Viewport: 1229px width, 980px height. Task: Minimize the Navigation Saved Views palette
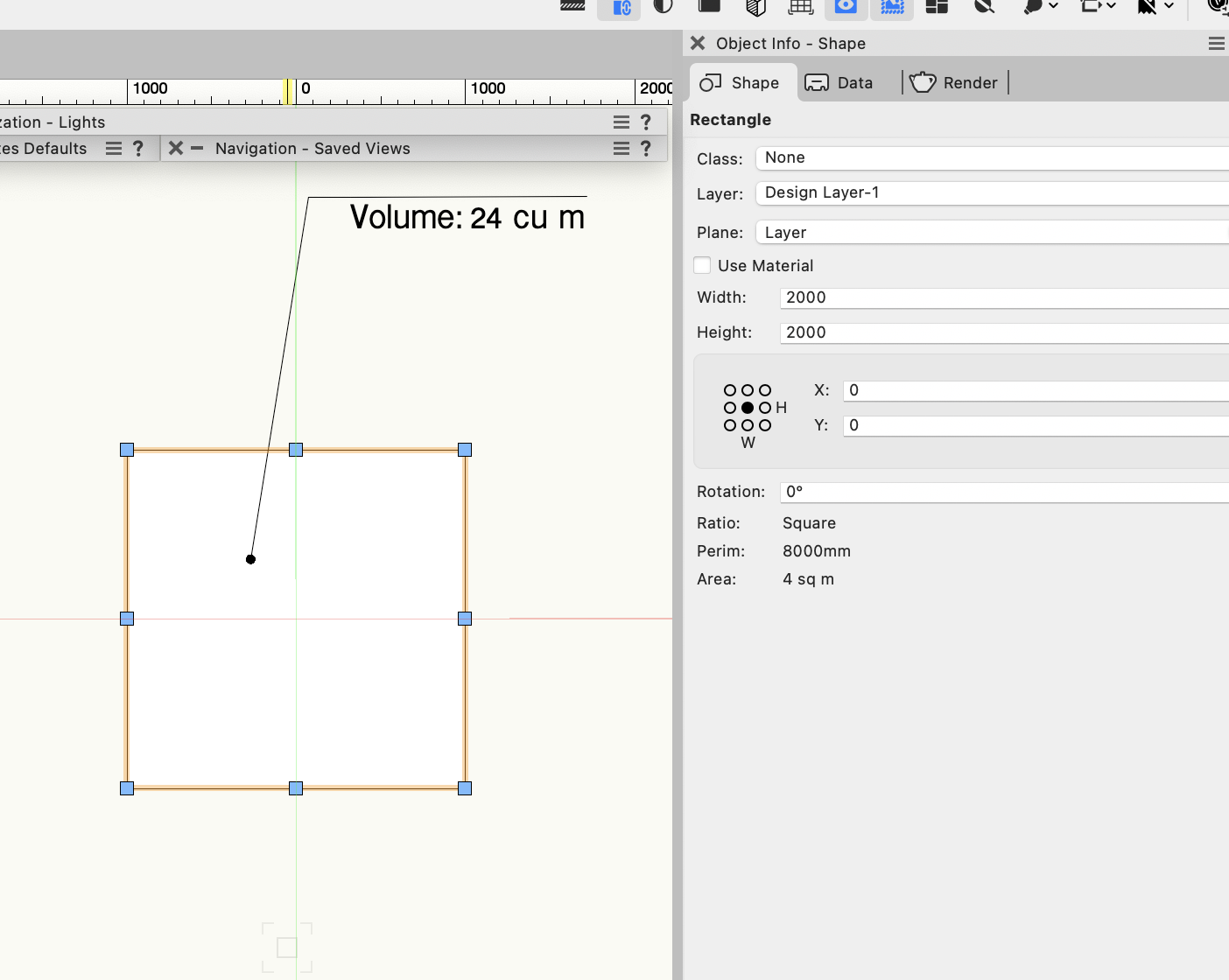pos(197,149)
